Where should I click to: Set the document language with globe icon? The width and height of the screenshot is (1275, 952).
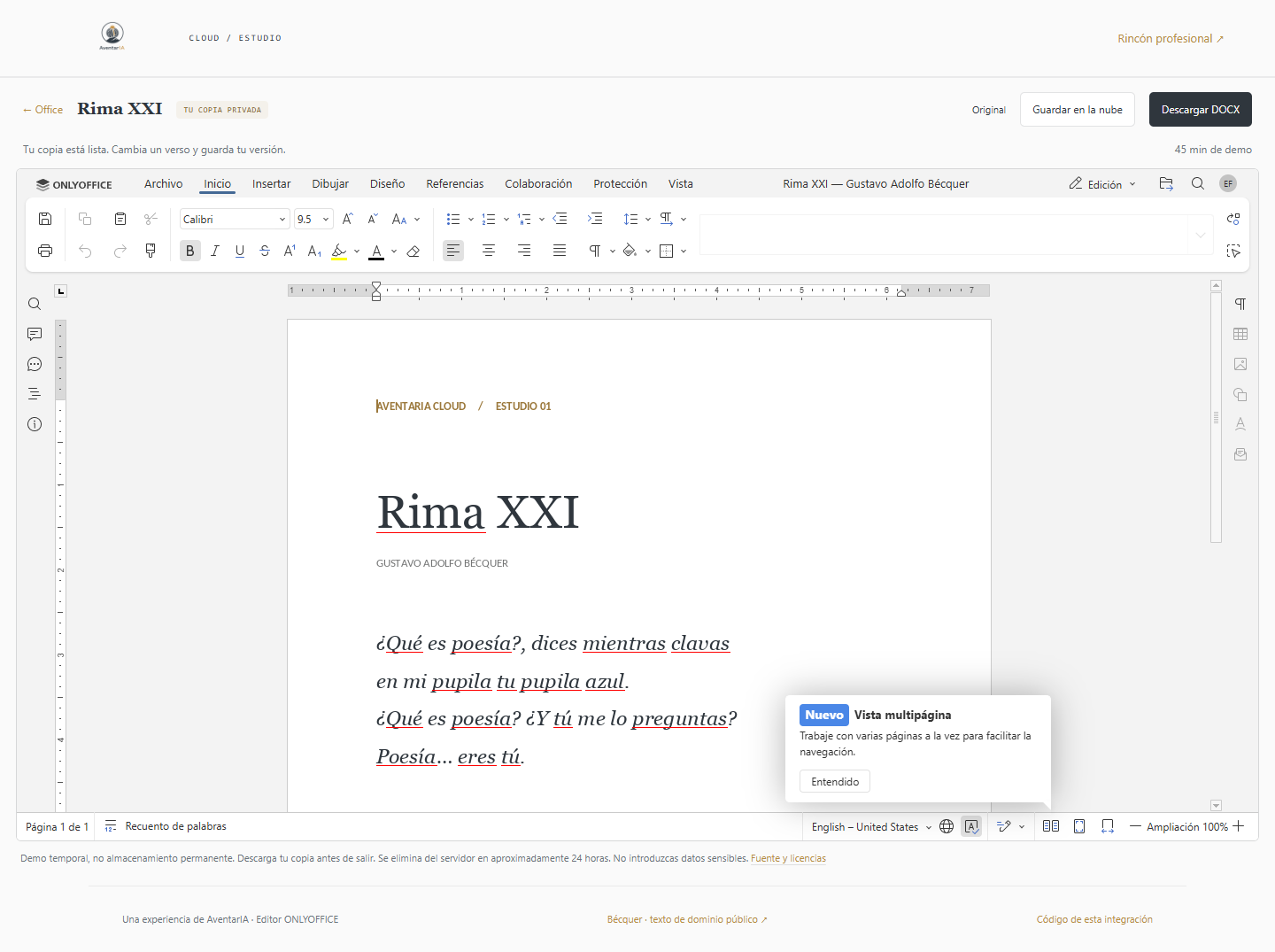(947, 826)
